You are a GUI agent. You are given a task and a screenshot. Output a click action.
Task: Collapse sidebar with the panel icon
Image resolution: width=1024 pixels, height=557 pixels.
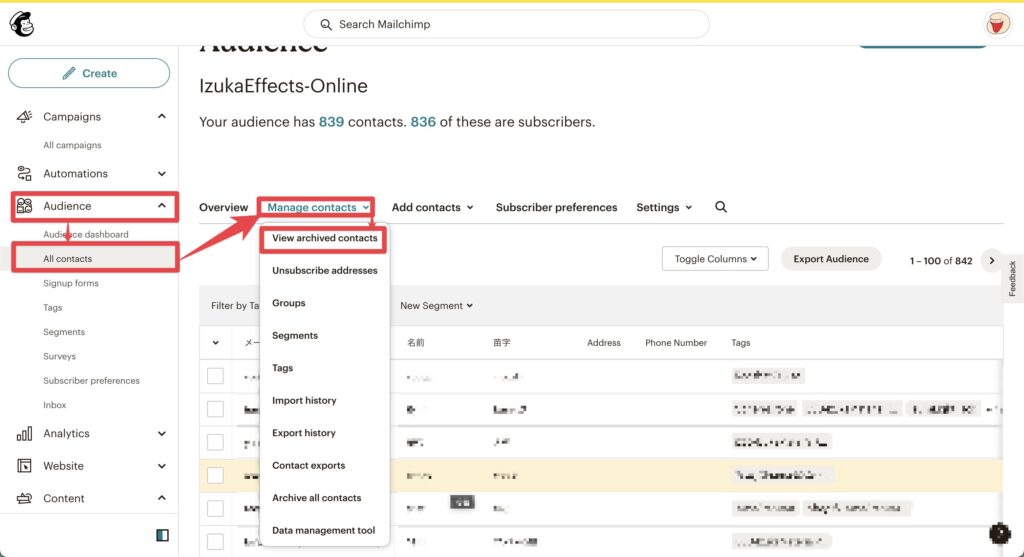[163, 535]
